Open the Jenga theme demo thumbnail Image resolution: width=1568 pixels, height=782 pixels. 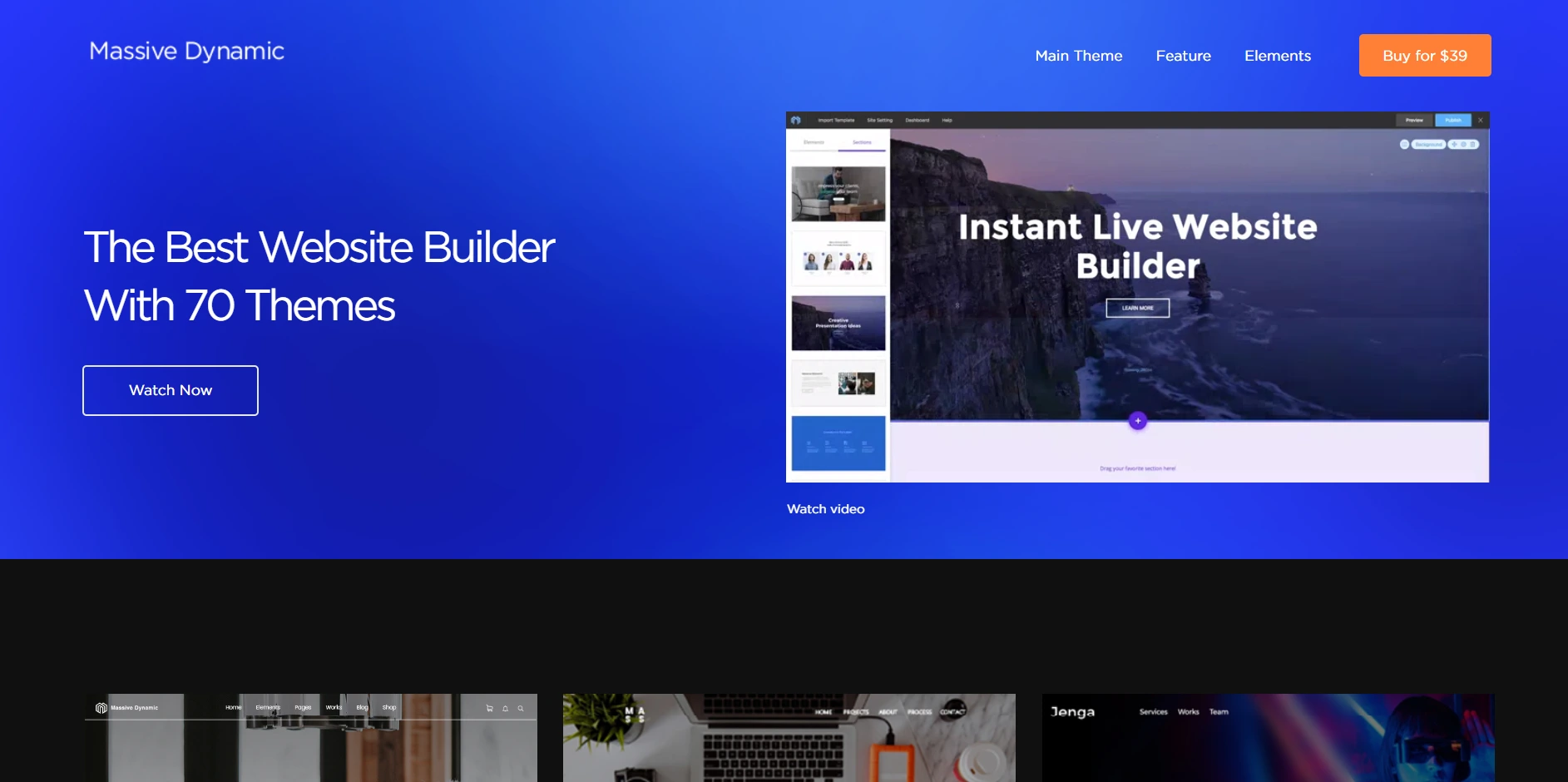[x=1269, y=738]
